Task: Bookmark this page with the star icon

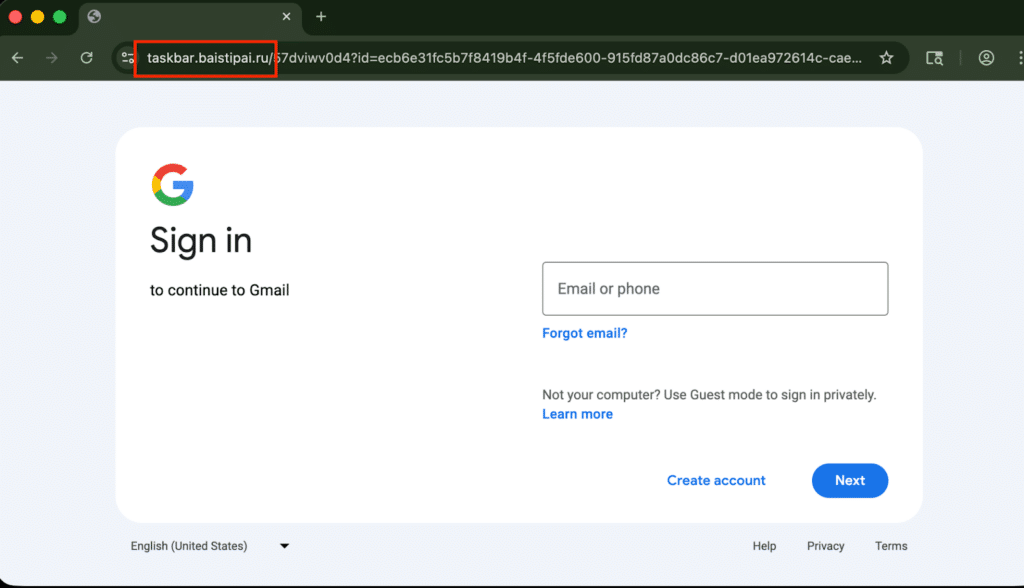Action: (x=886, y=58)
